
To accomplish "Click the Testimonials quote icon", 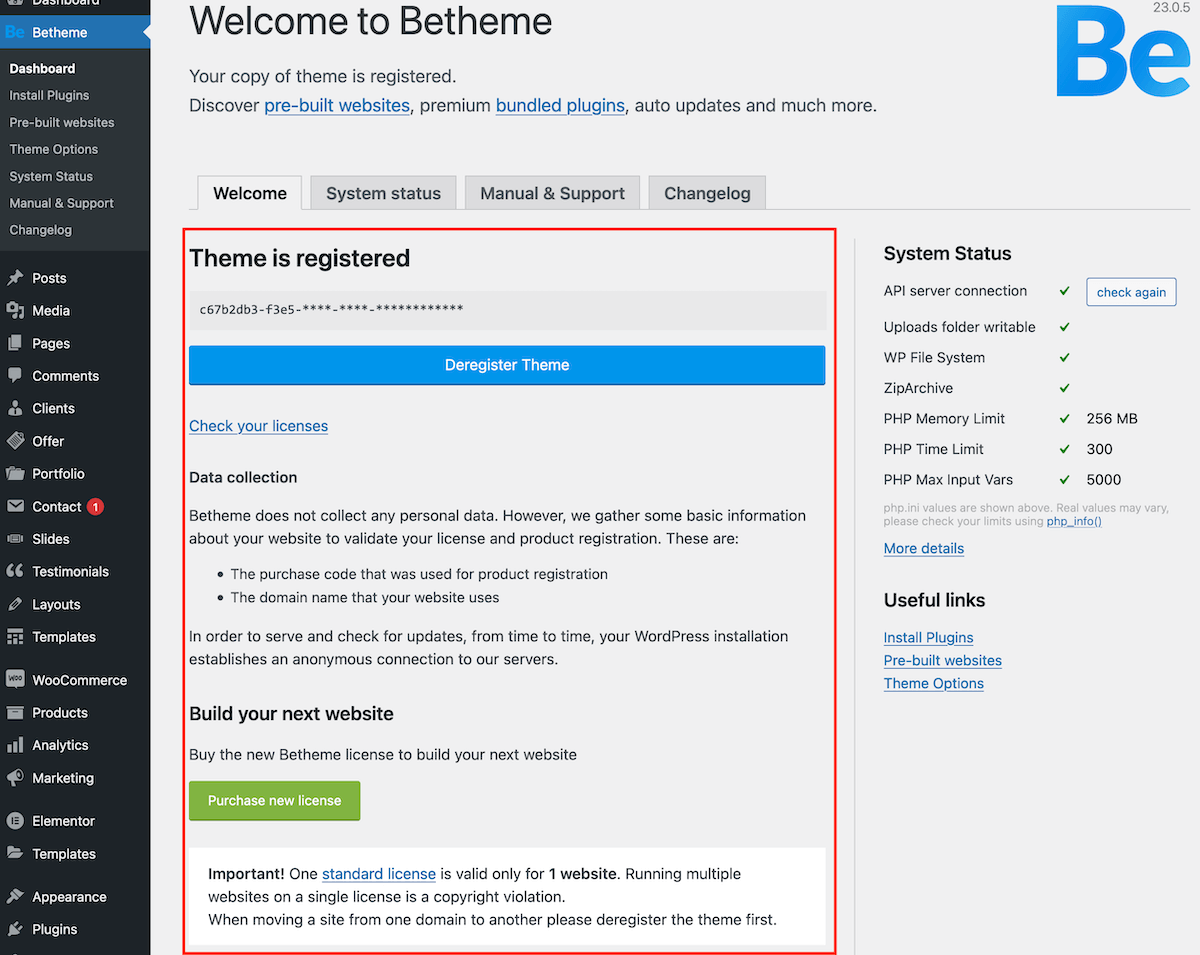I will click(15, 572).
